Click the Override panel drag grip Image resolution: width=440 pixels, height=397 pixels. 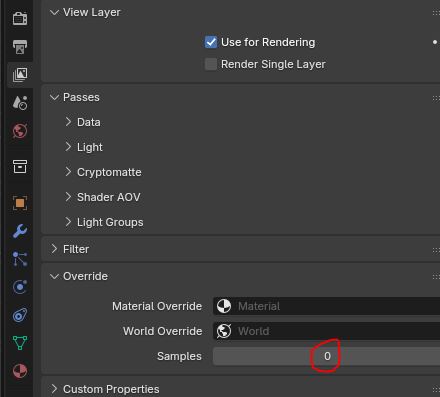point(436,277)
